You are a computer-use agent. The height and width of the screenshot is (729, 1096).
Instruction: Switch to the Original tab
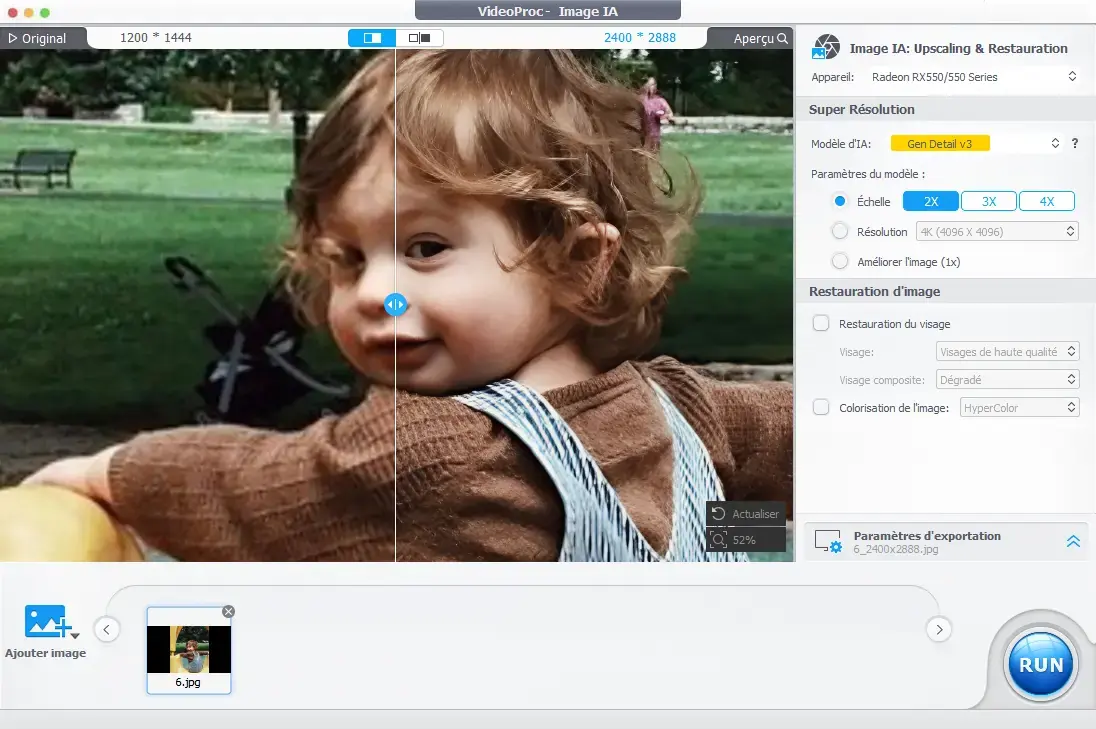click(40, 38)
